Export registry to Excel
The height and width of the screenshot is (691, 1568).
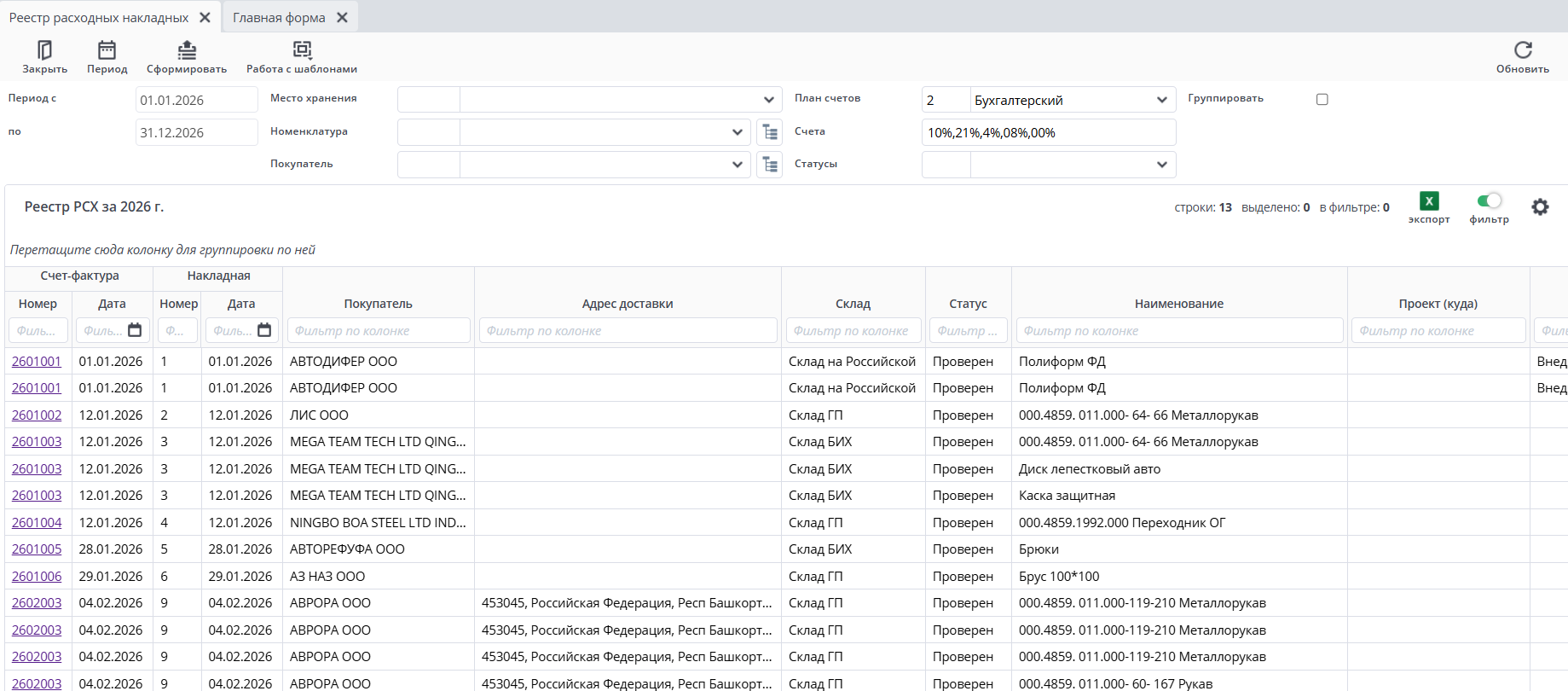[x=1429, y=201]
